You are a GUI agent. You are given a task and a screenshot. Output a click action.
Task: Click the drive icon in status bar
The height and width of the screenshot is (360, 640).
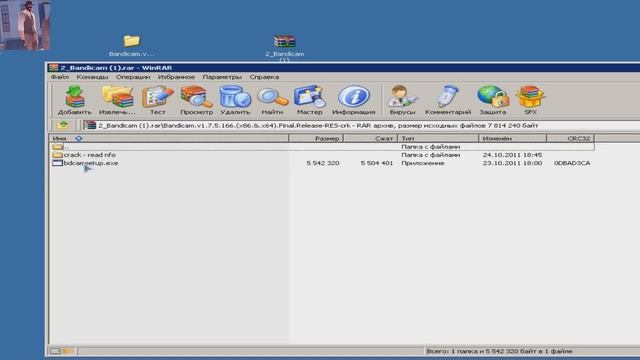coord(55,351)
